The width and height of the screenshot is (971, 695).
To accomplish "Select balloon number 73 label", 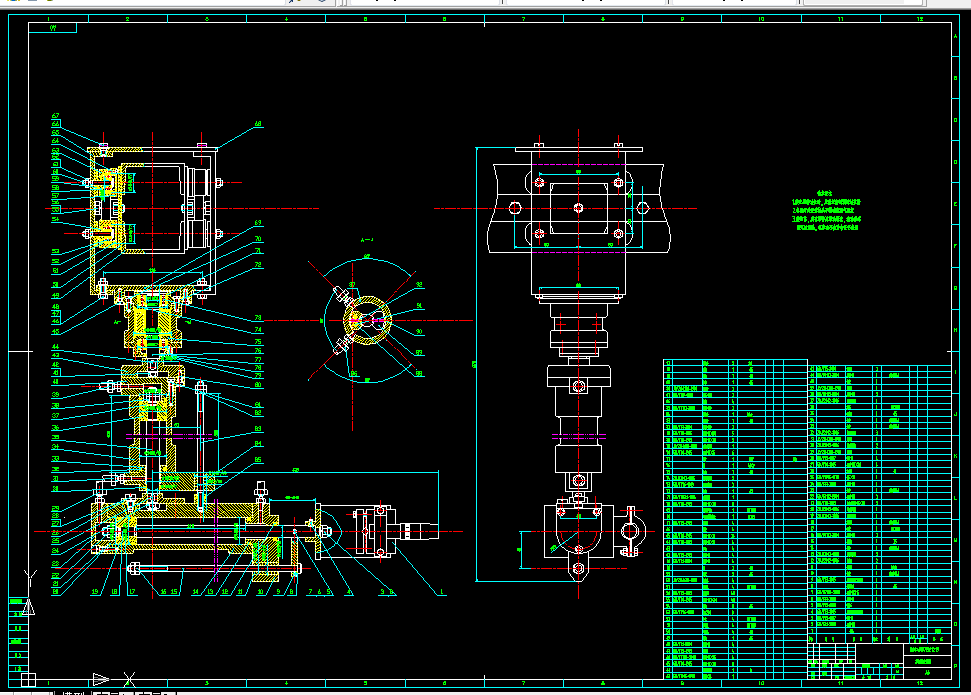I will [x=258, y=318].
